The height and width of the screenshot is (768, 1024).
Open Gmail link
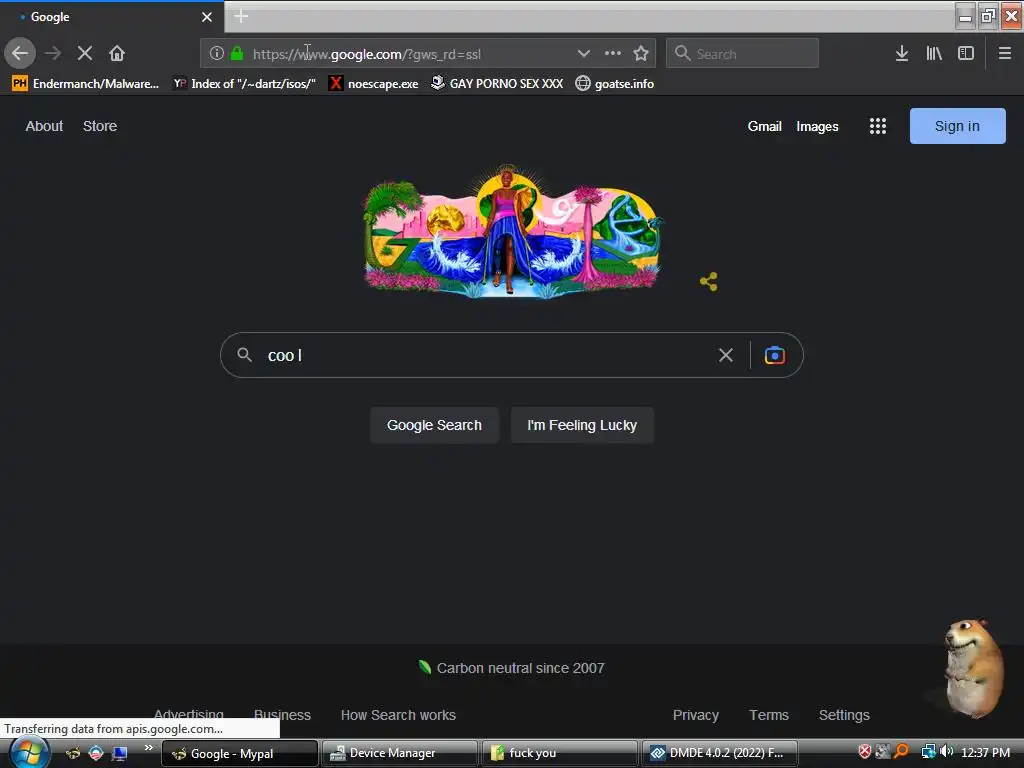coord(764,127)
